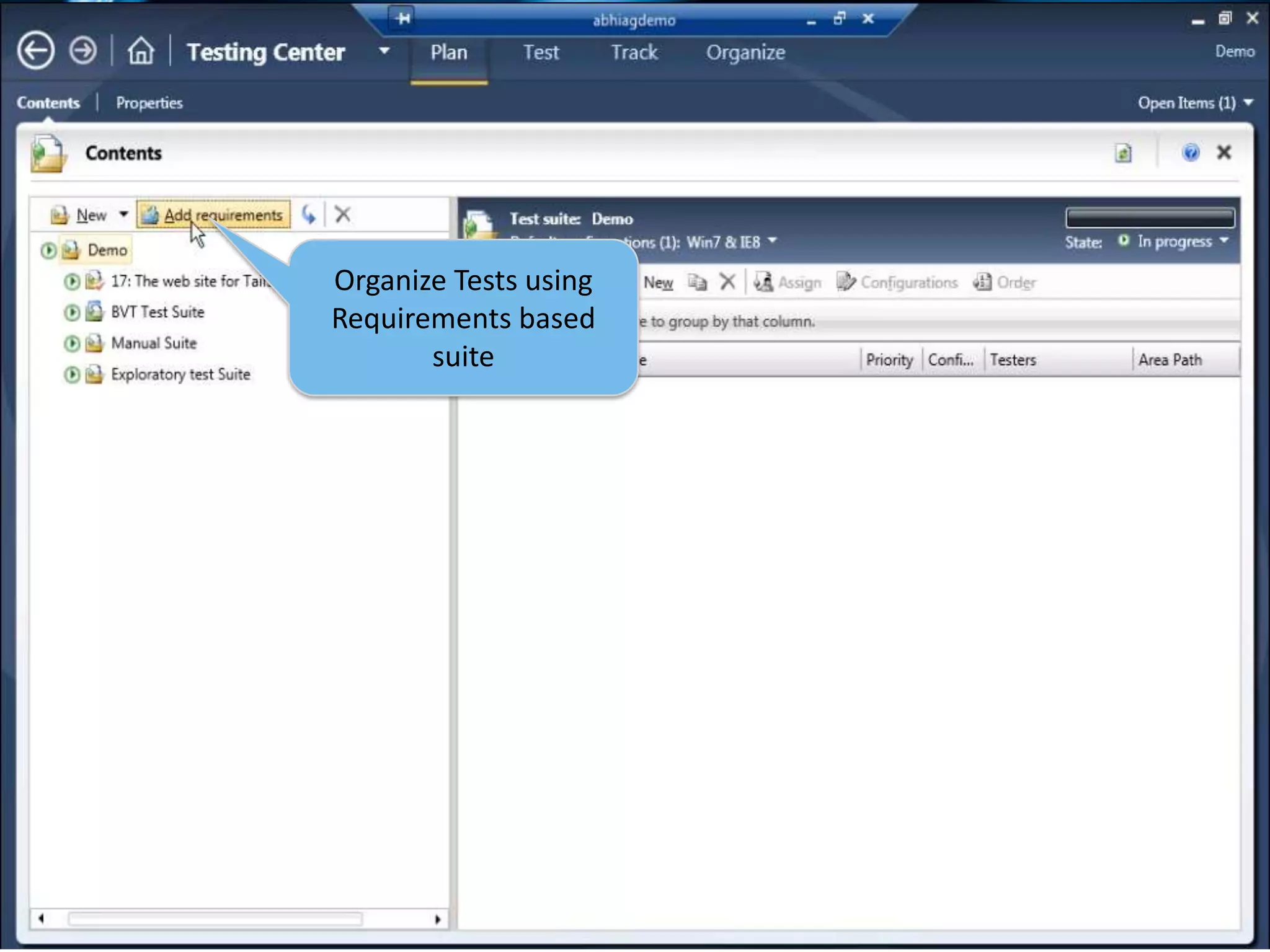Expand the Manual Suite node
This screenshot has width=1270, height=952.
71,343
